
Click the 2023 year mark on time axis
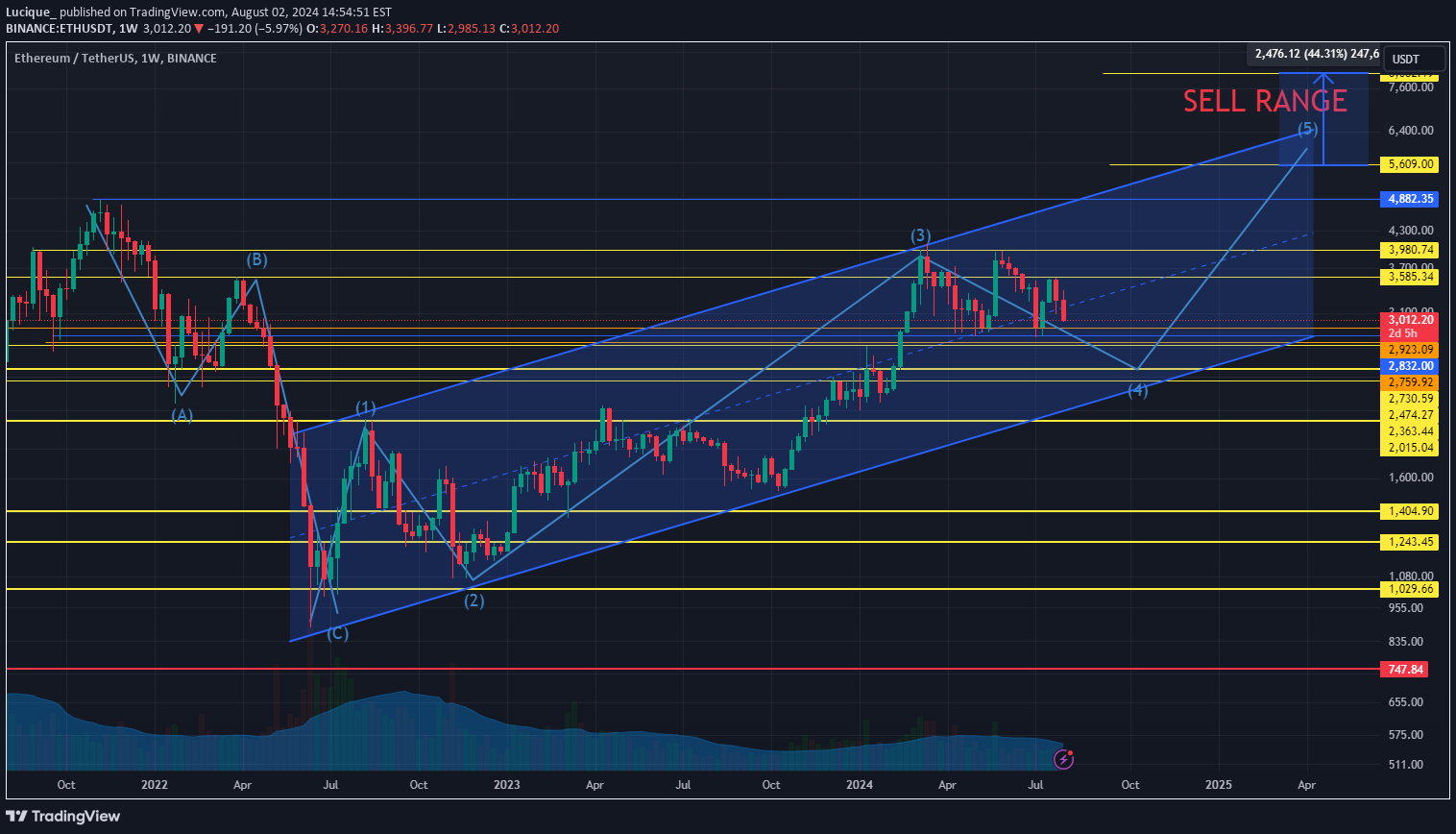pos(506,785)
